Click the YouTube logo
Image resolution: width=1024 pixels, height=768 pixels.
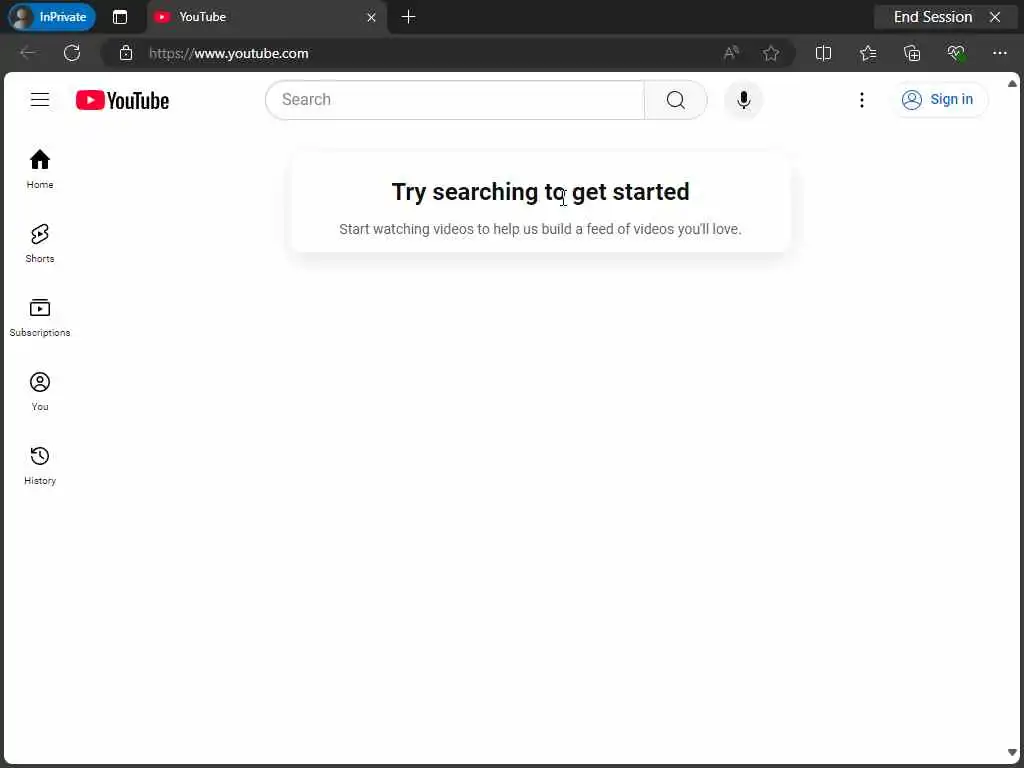(122, 100)
